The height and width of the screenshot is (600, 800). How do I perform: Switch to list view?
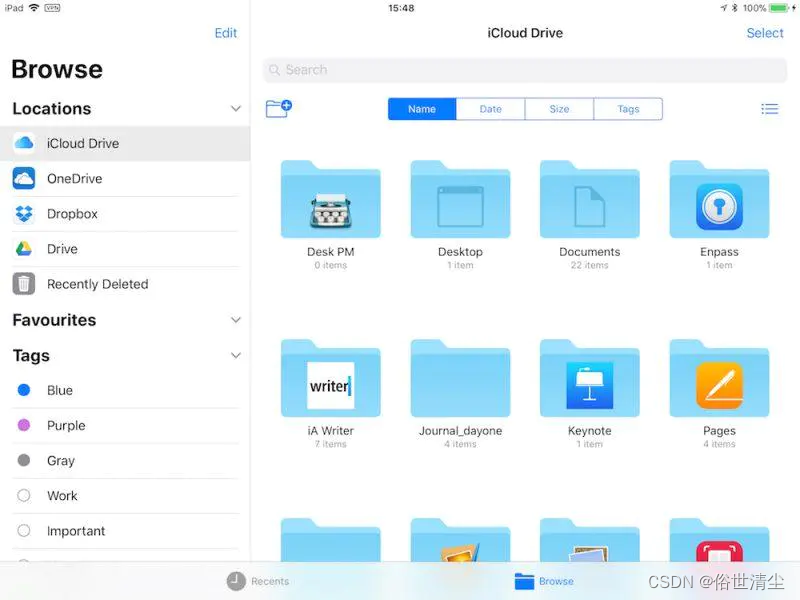click(x=769, y=109)
